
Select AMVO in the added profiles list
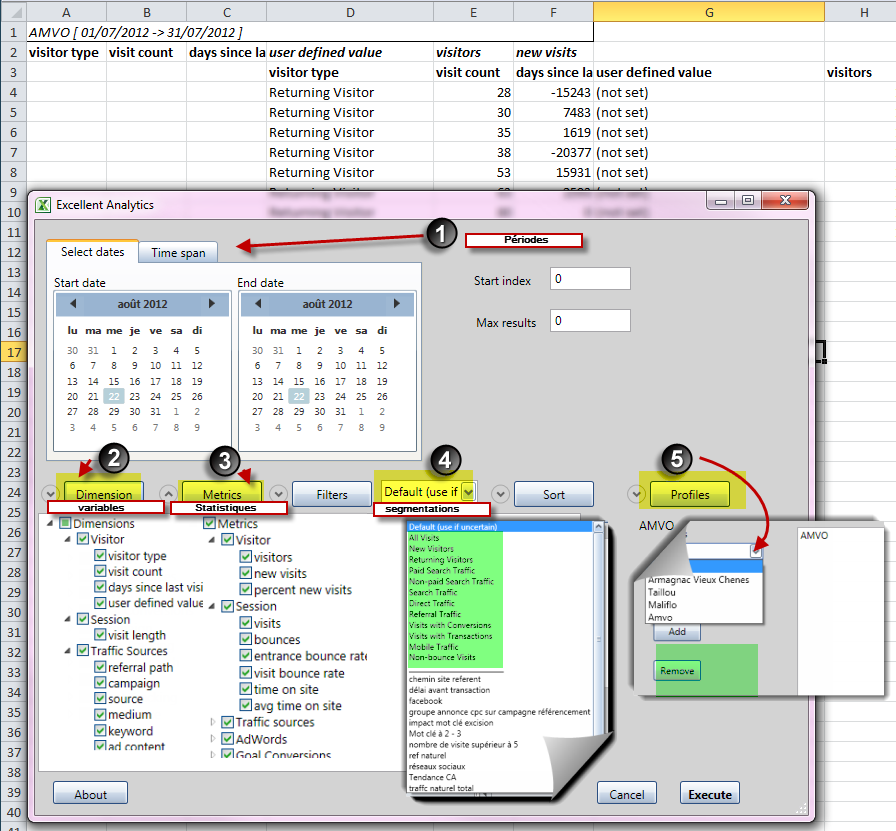tap(814, 536)
